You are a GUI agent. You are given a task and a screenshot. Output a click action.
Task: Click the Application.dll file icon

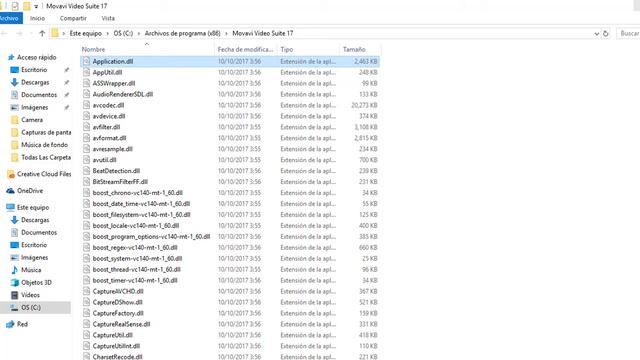point(86,62)
